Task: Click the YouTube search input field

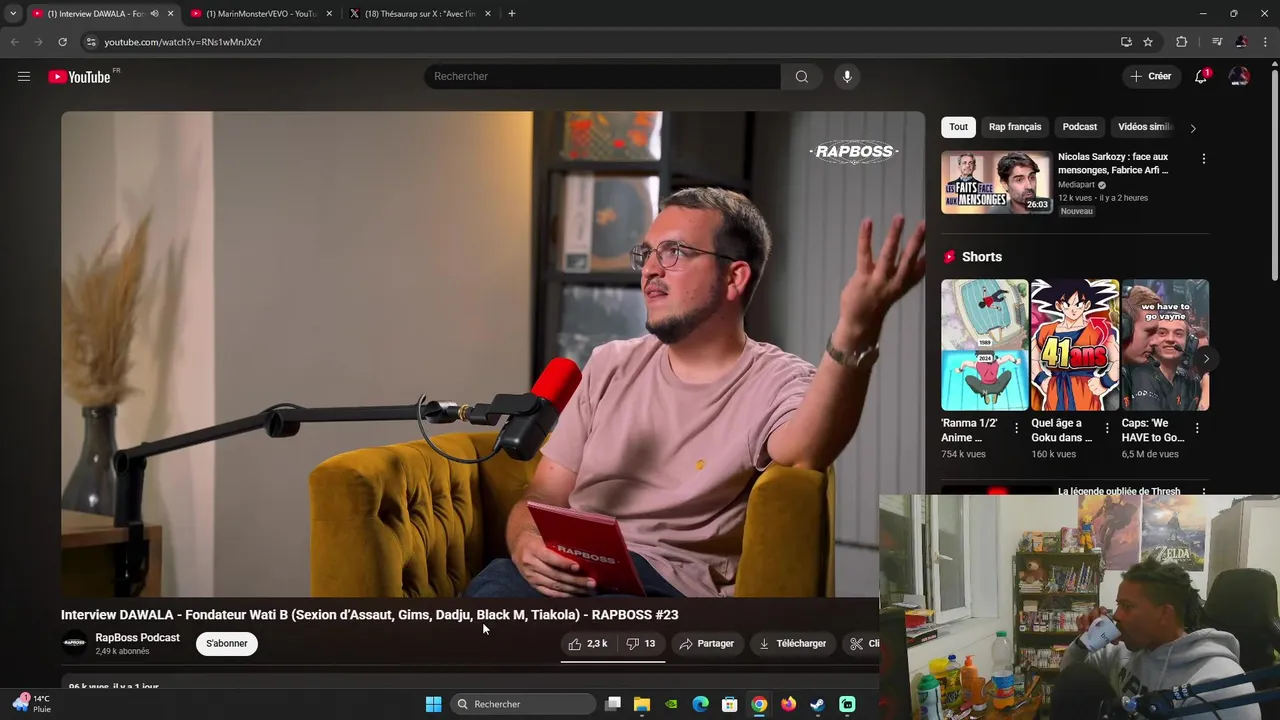Action: point(602,76)
